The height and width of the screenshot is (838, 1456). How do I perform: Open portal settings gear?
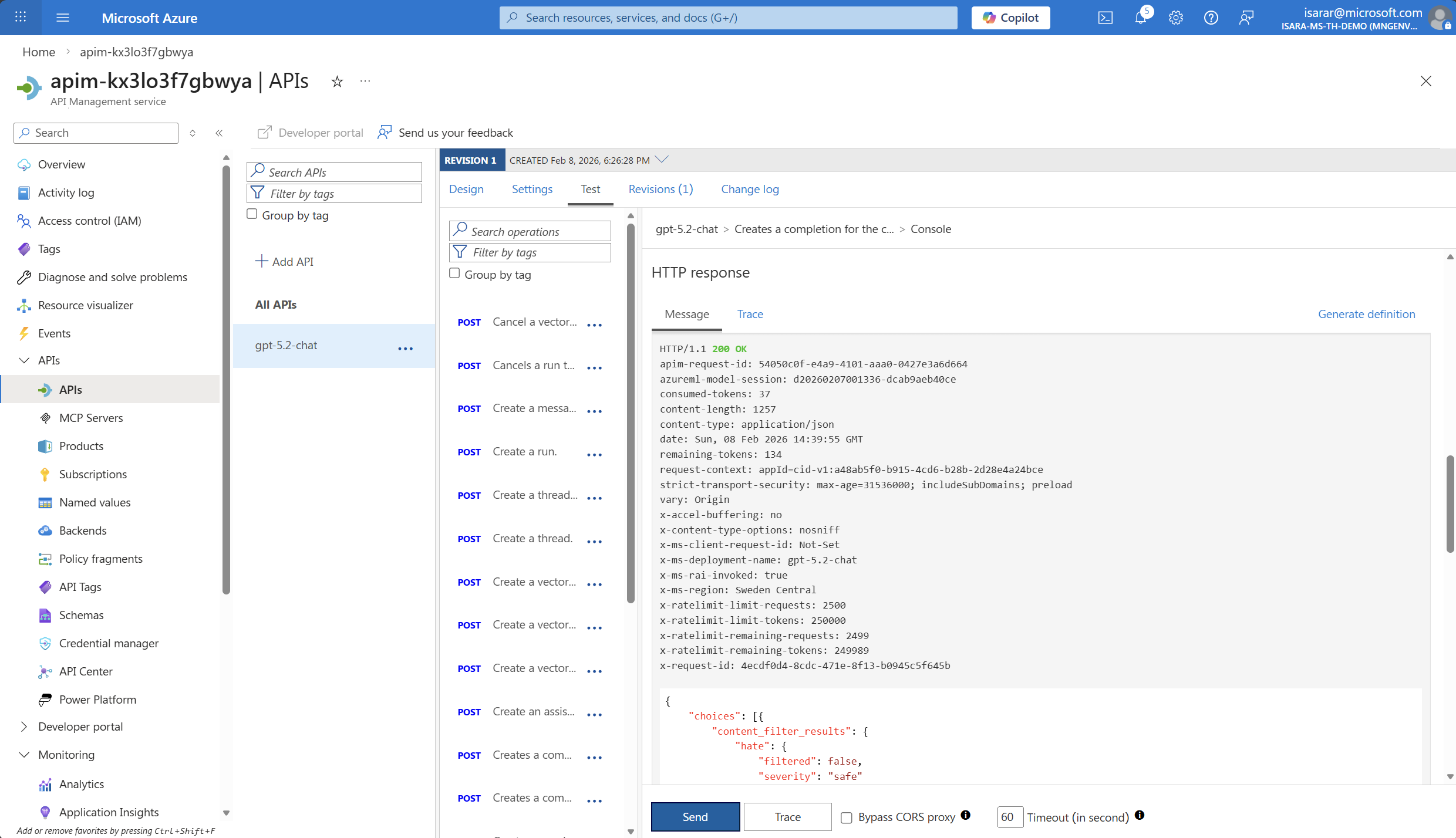tap(1175, 18)
